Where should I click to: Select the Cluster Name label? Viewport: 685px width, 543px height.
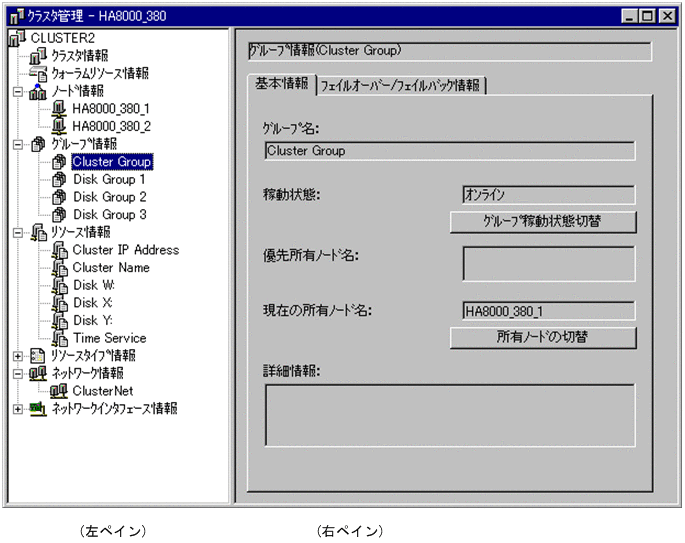[111, 267]
